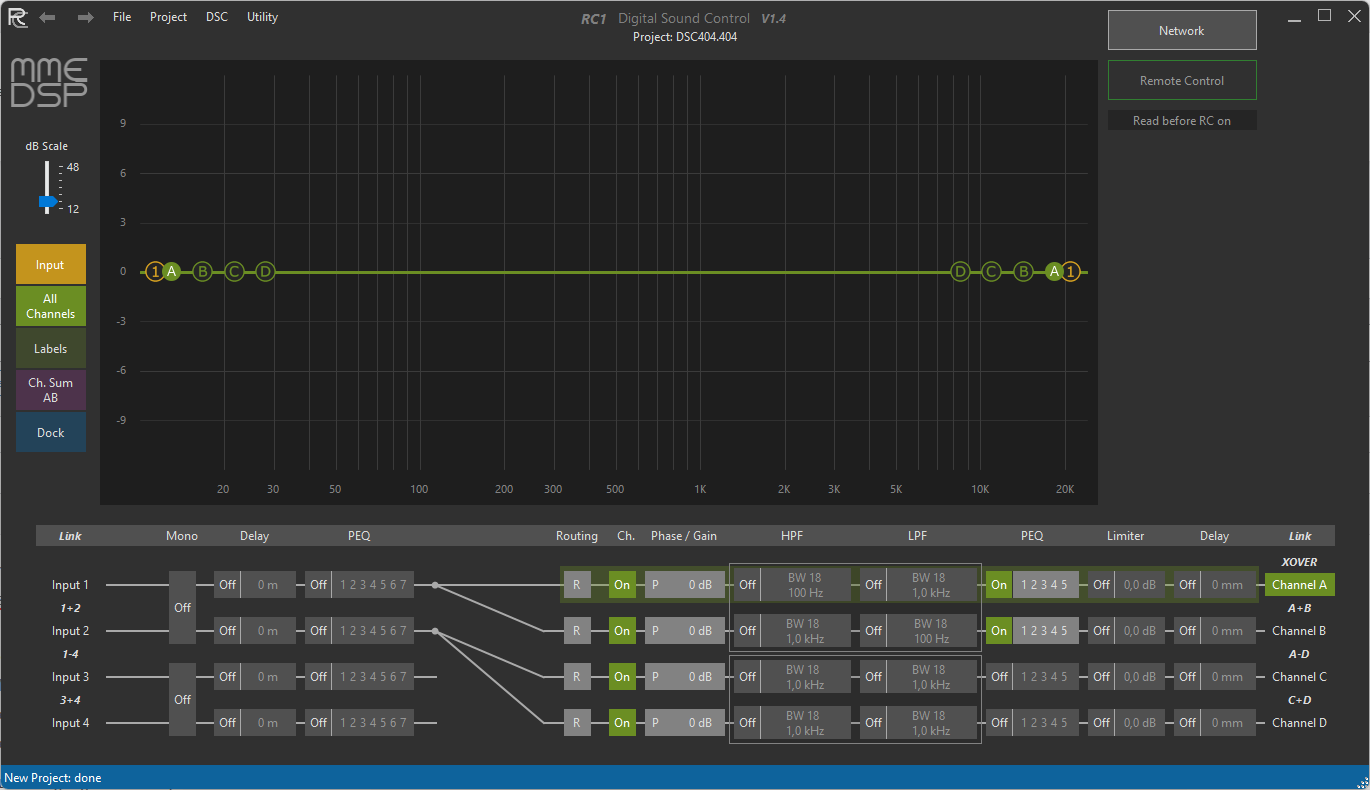Image resolution: width=1370 pixels, height=790 pixels.
Task: Click the Network button
Action: point(1181,31)
